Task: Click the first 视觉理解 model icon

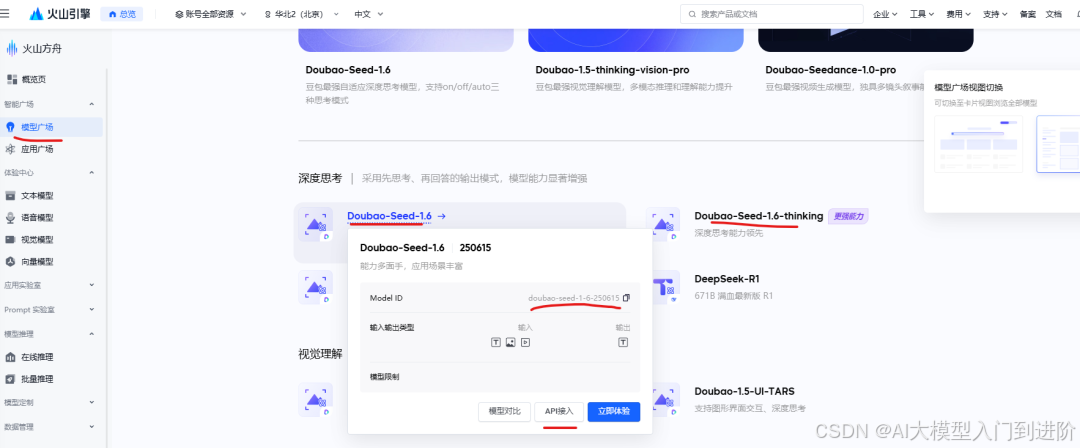Action: click(315, 400)
